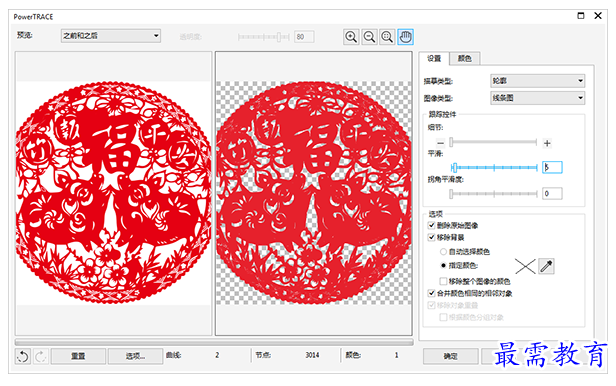Image resolution: width=616 pixels, height=386 pixels.
Task: Click the 平滑 value input field
Action: pos(552,167)
